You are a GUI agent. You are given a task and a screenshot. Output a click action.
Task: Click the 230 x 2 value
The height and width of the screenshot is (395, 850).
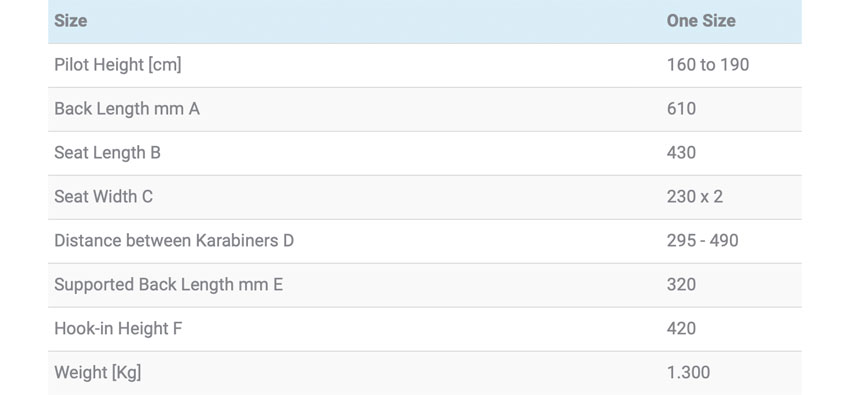click(x=695, y=197)
